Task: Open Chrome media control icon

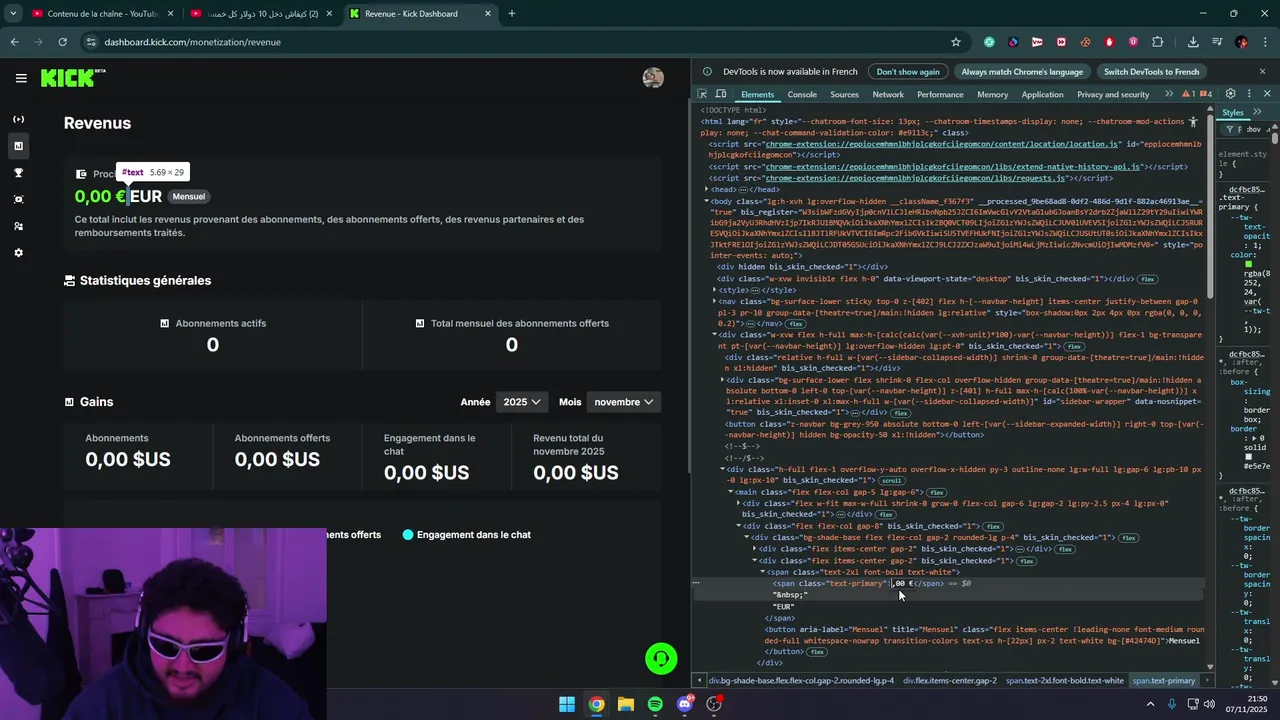Action: pos(1217,42)
